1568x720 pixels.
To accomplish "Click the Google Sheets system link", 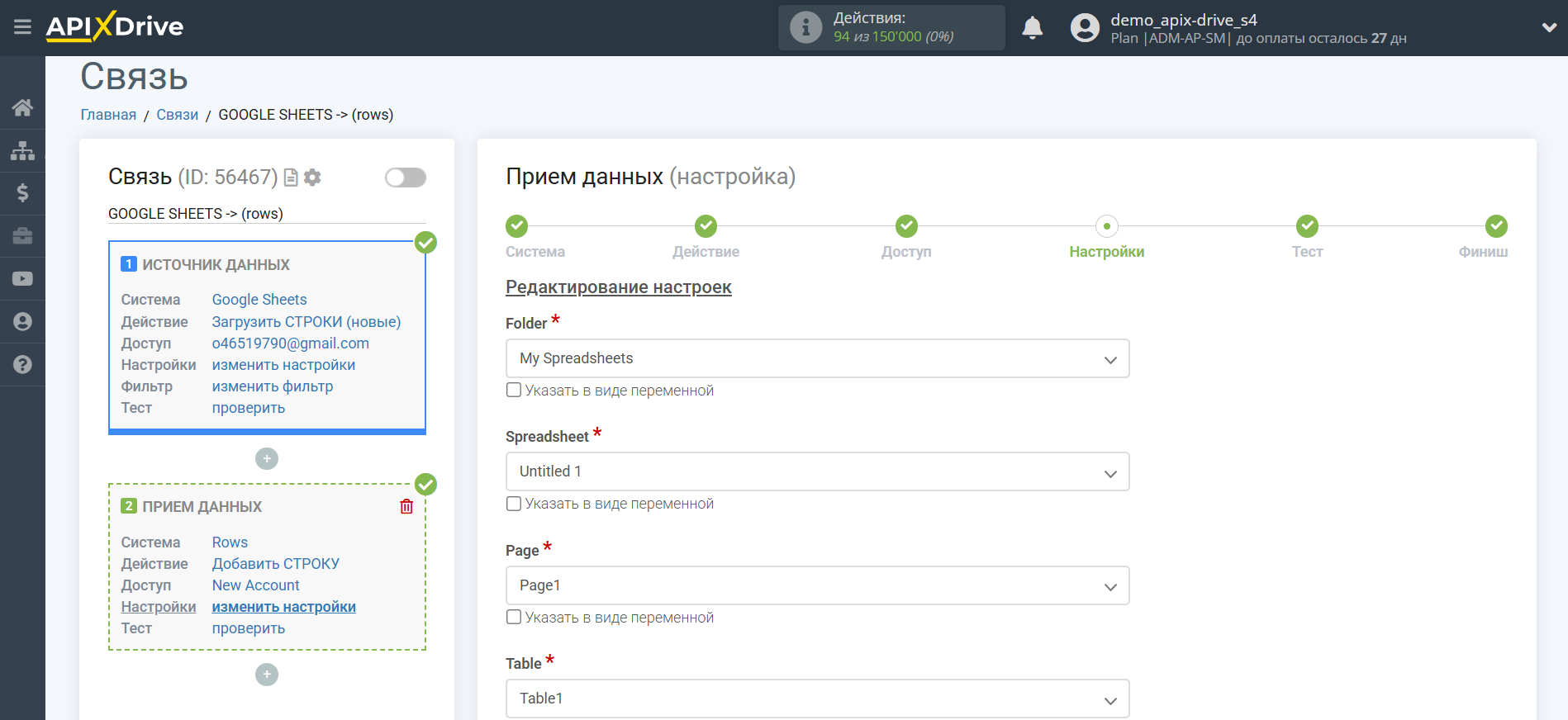I will (x=259, y=300).
